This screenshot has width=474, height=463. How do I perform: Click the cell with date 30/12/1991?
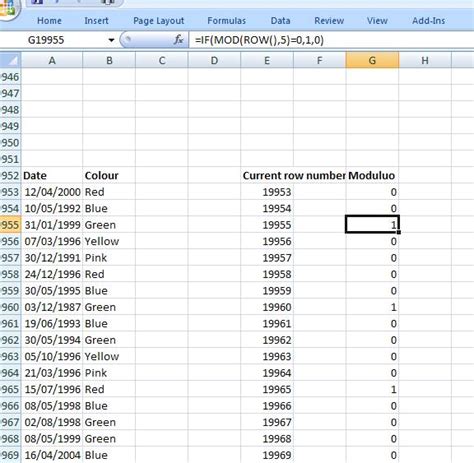pyautogui.click(x=52, y=258)
